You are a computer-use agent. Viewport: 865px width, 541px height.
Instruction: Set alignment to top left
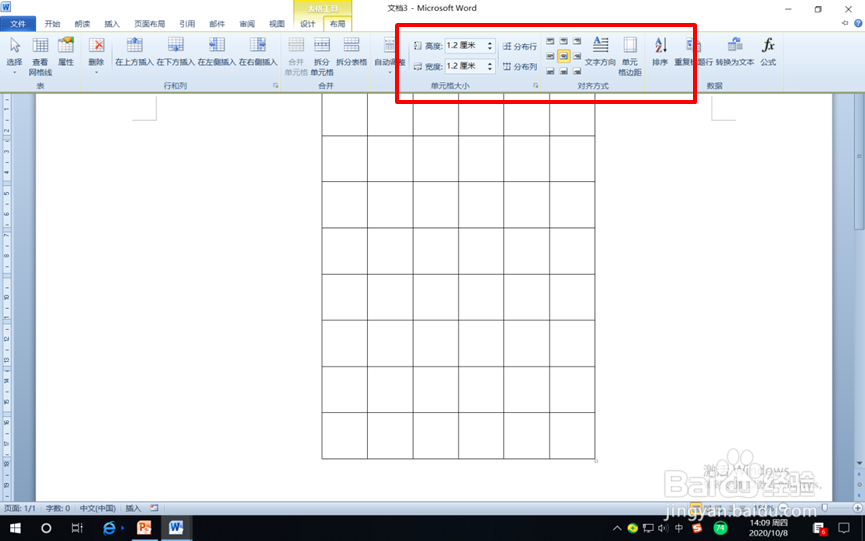pyautogui.click(x=550, y=41)
